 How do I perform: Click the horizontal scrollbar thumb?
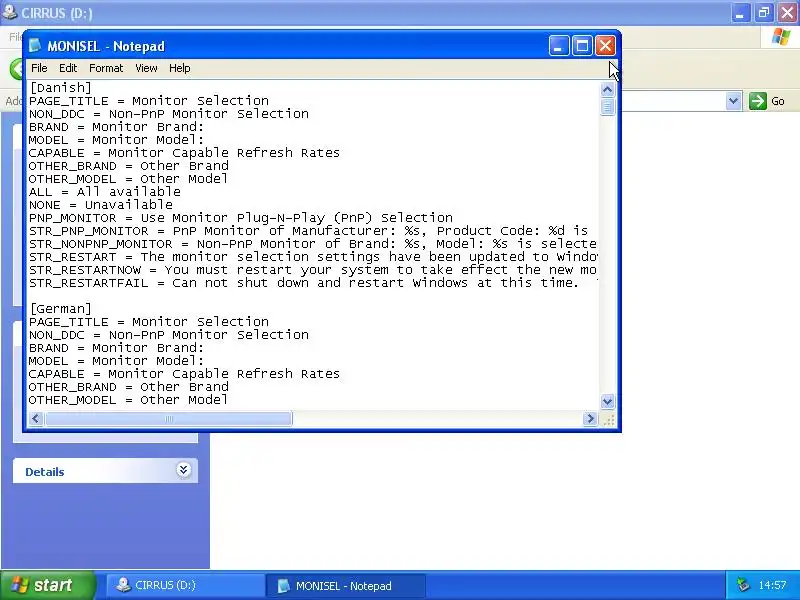[169, 419]
